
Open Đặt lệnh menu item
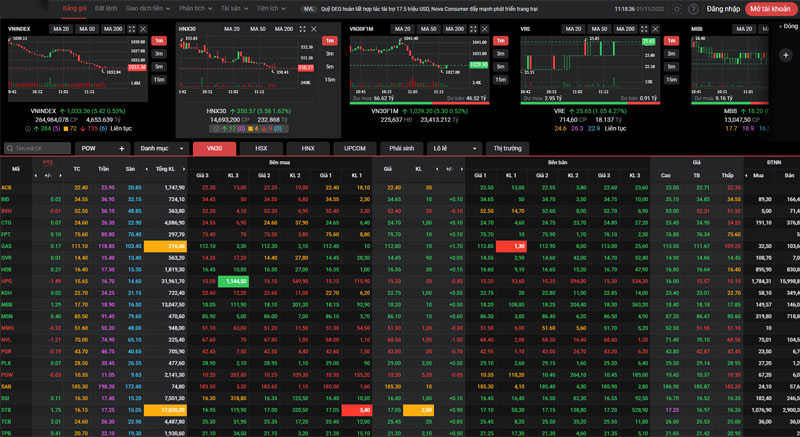pyautogui.click(x=106, y=9)
